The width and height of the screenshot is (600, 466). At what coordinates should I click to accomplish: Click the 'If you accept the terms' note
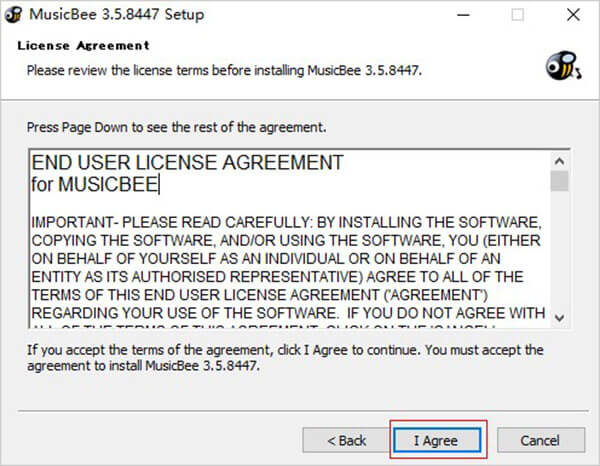tap(285, 358)
